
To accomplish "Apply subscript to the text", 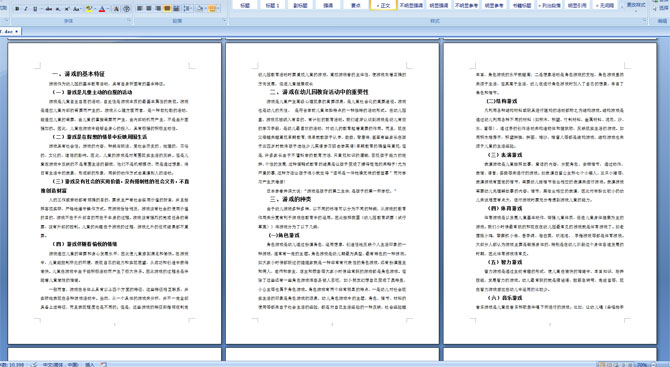I will 58,9.
